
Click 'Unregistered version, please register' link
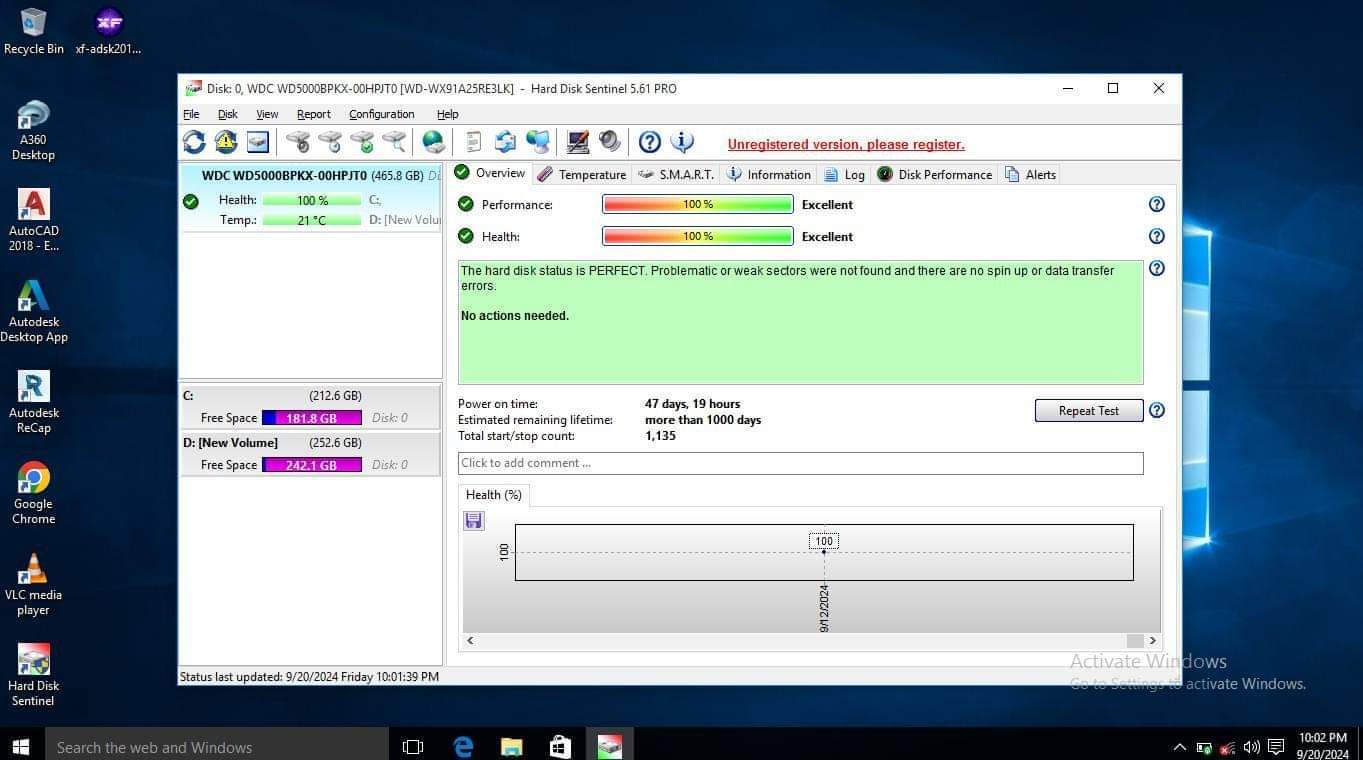pyautogui.click(x=846, y=144)
